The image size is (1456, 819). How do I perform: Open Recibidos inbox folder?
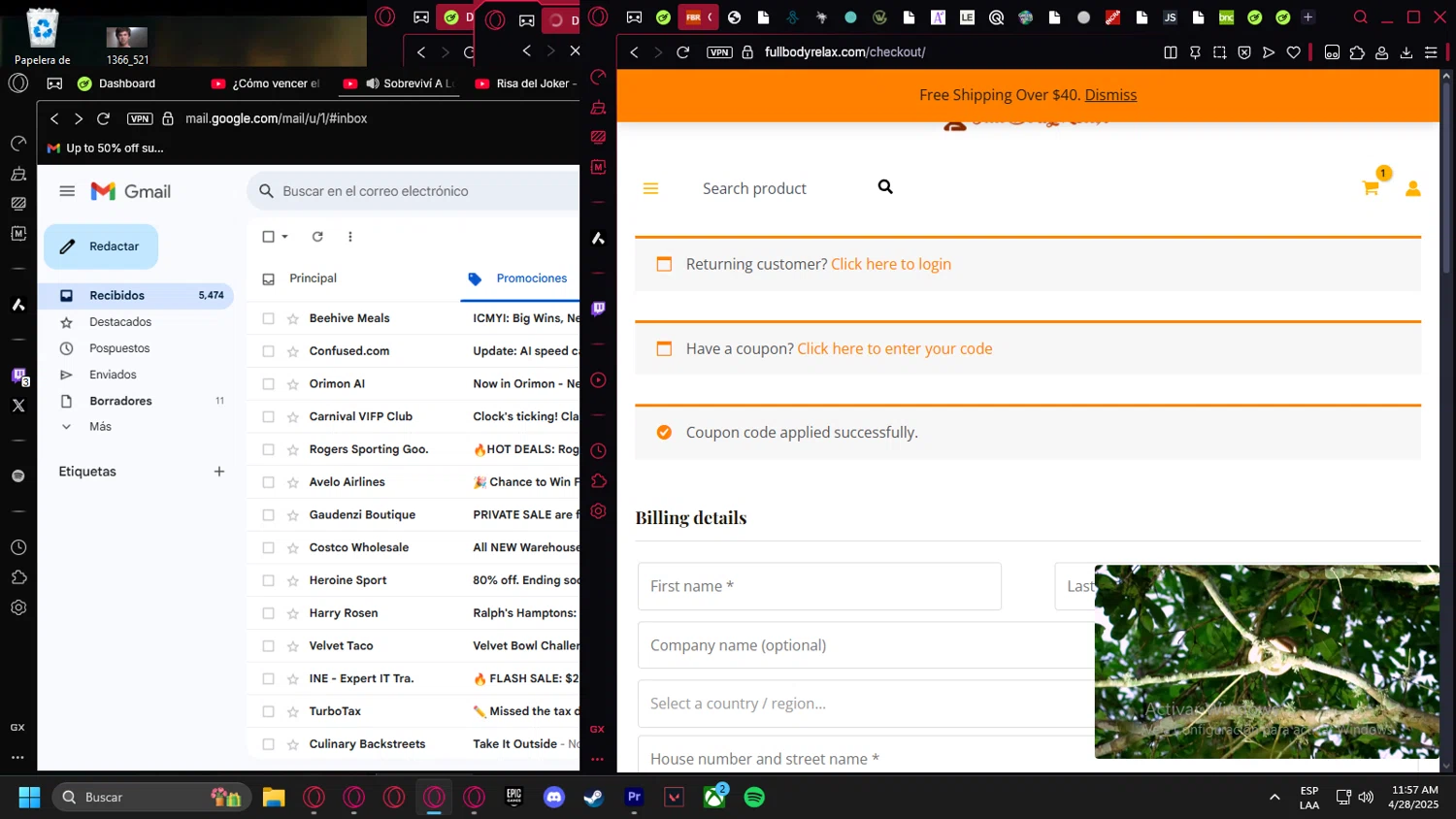point(138,295)
